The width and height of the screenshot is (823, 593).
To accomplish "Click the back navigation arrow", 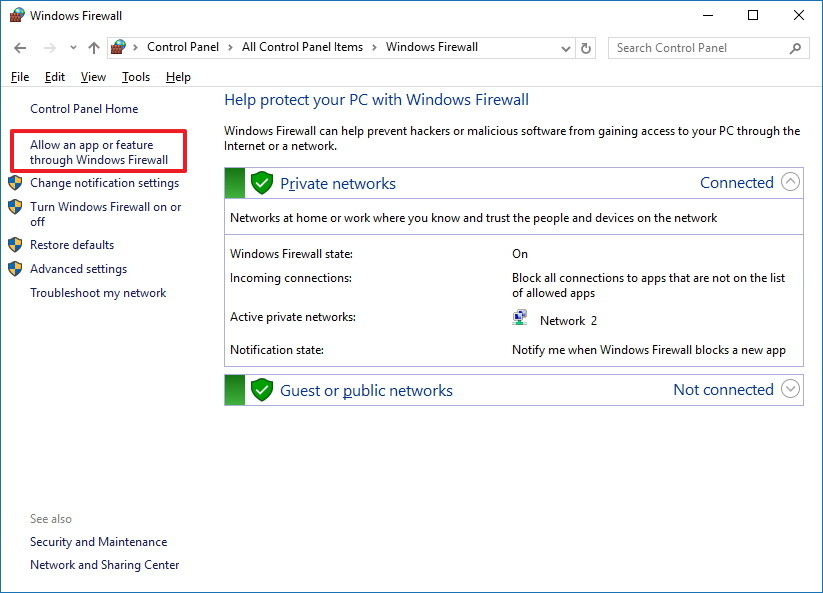I will click(20, 47).
